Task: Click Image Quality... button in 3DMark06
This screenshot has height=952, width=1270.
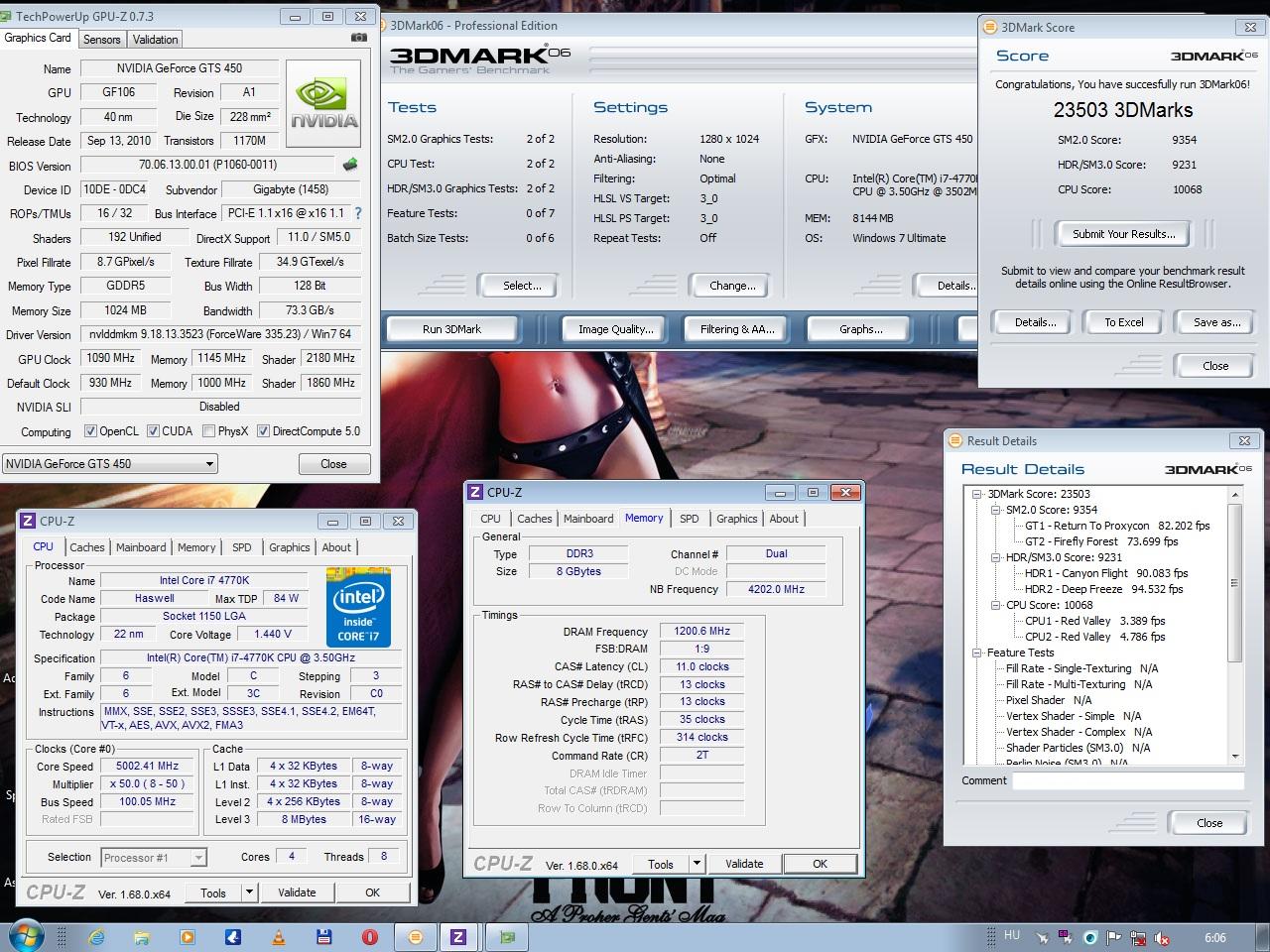Action: click(615, 329)
